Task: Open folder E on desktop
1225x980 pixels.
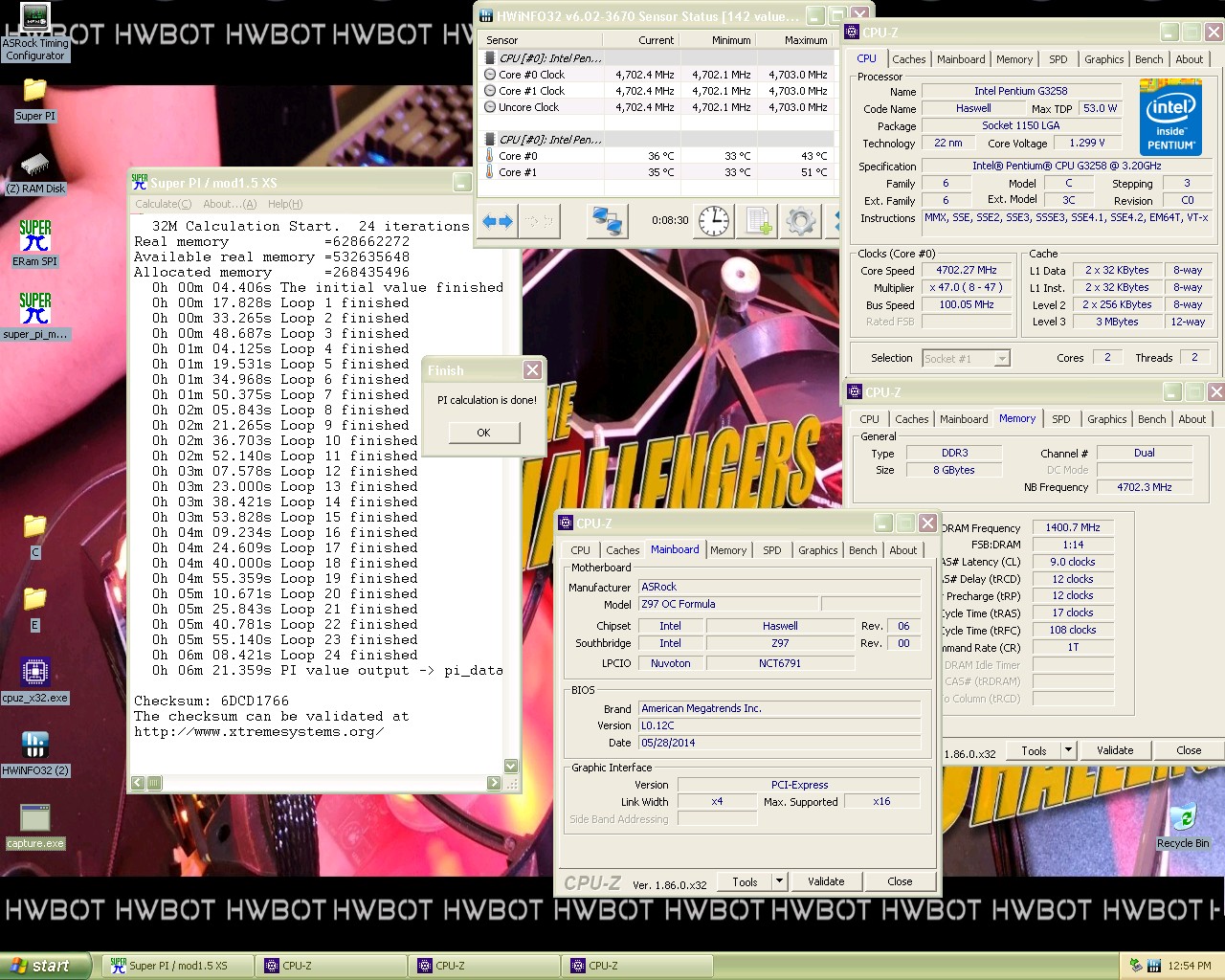Action: coord(35,609)
